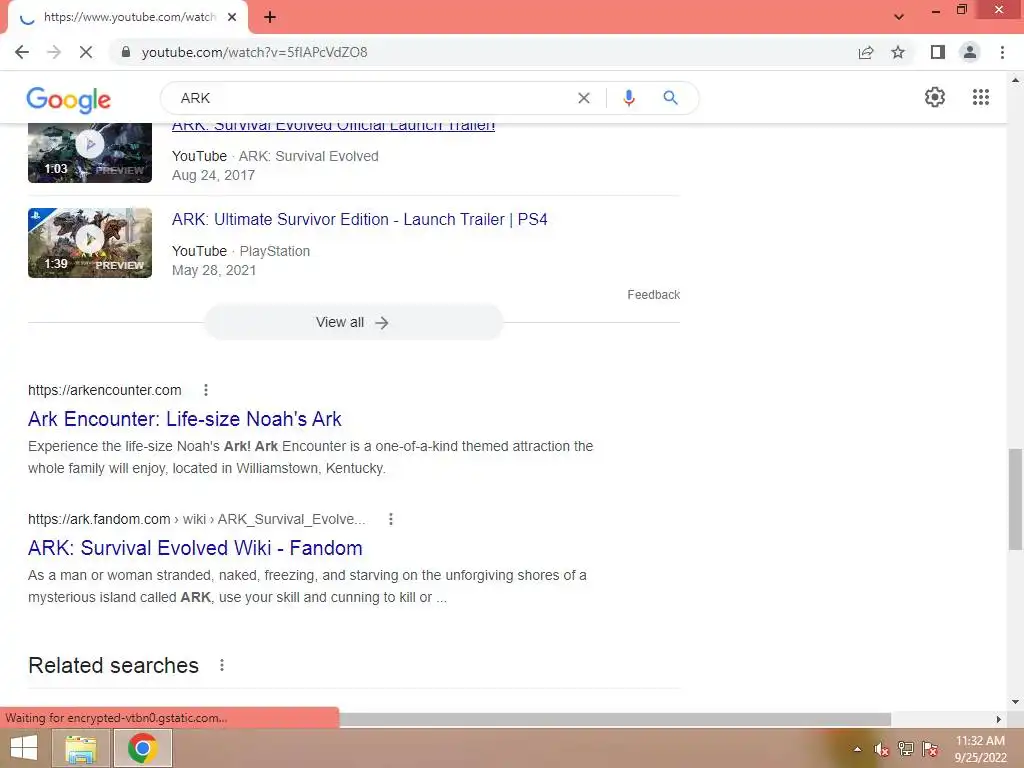
Task: Open more options for ark.fandom.com result
Action: pos(391,519)
